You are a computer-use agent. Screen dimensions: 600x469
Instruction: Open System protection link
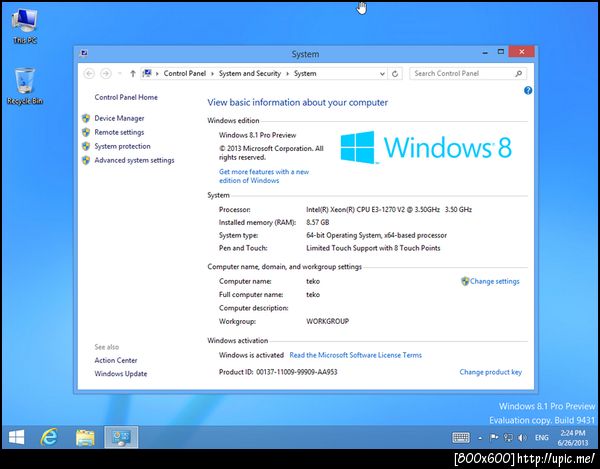(x=122, y=146)
